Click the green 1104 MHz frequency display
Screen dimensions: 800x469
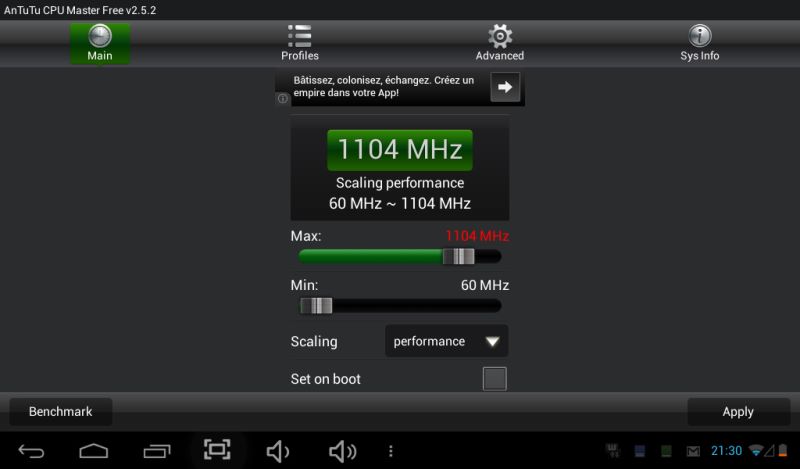[x=400, y=150]
